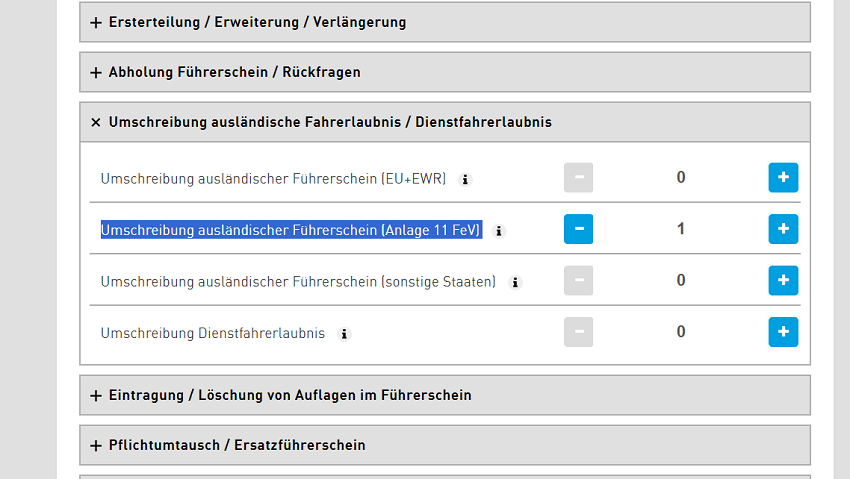The height and width of the screenshot is (479, 850).
Task: Click highlighted Anlage 11 FeV label text
Action: tap(291, 230)
